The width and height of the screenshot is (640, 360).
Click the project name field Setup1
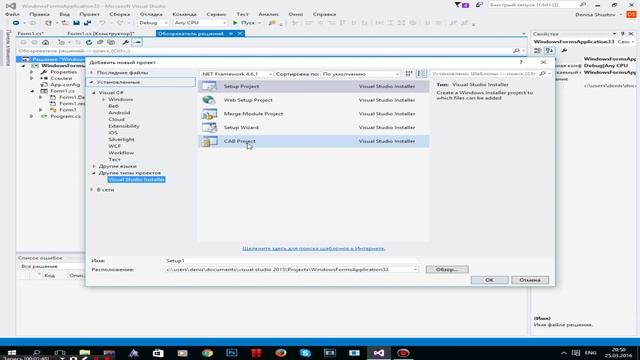291,260
